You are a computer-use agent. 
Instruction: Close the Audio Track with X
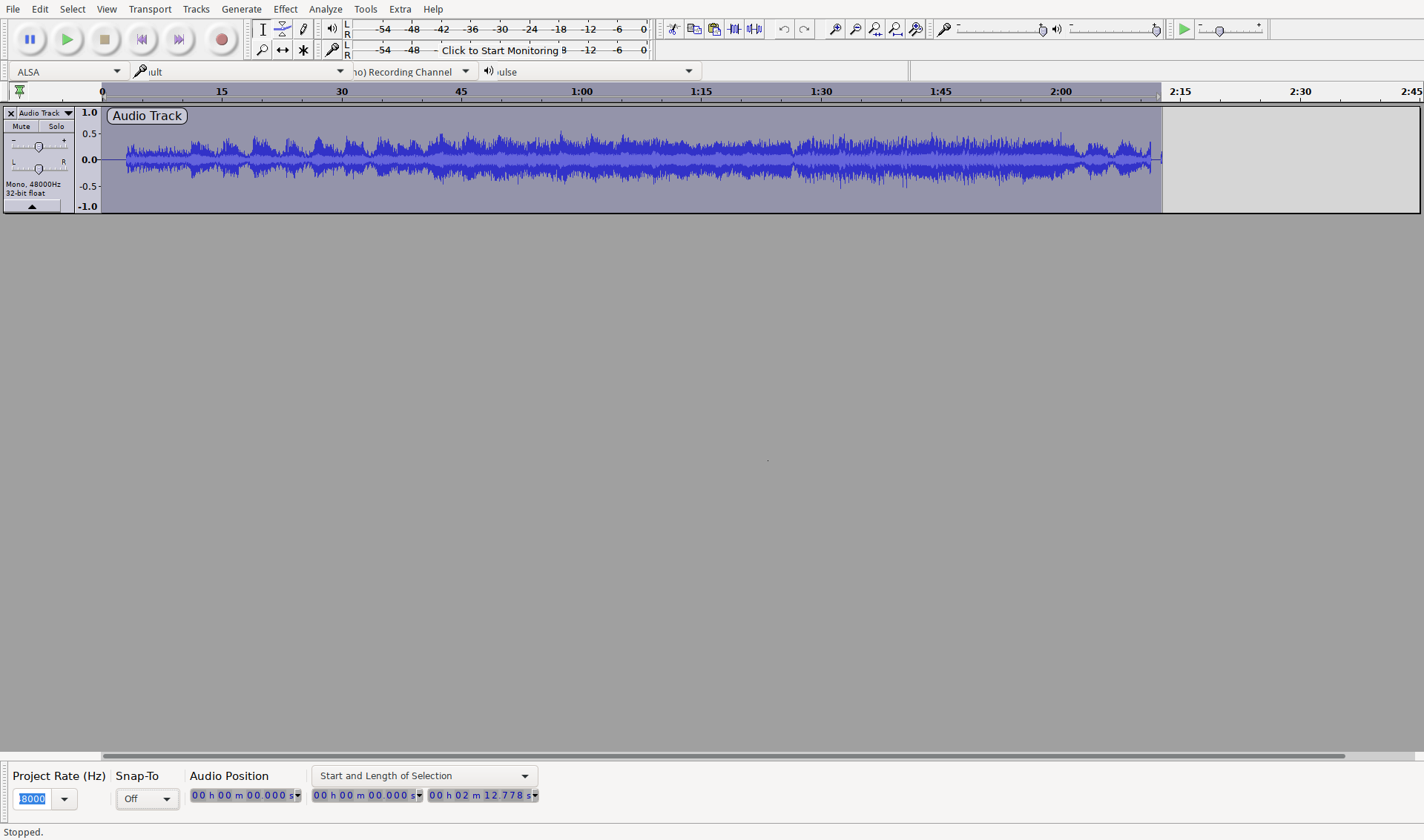point(11,113)
